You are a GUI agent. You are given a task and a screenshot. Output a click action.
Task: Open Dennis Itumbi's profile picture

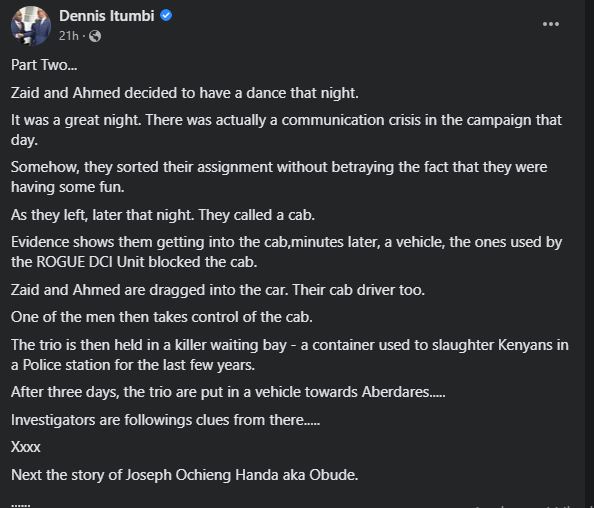(31, 26)
